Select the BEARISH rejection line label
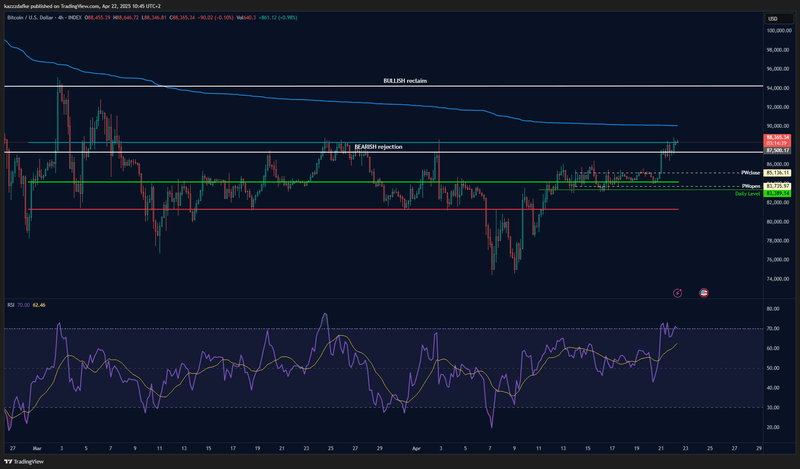The width and height of the screenshot is (800, 469). pyautogui.click(x=378, y=147)
